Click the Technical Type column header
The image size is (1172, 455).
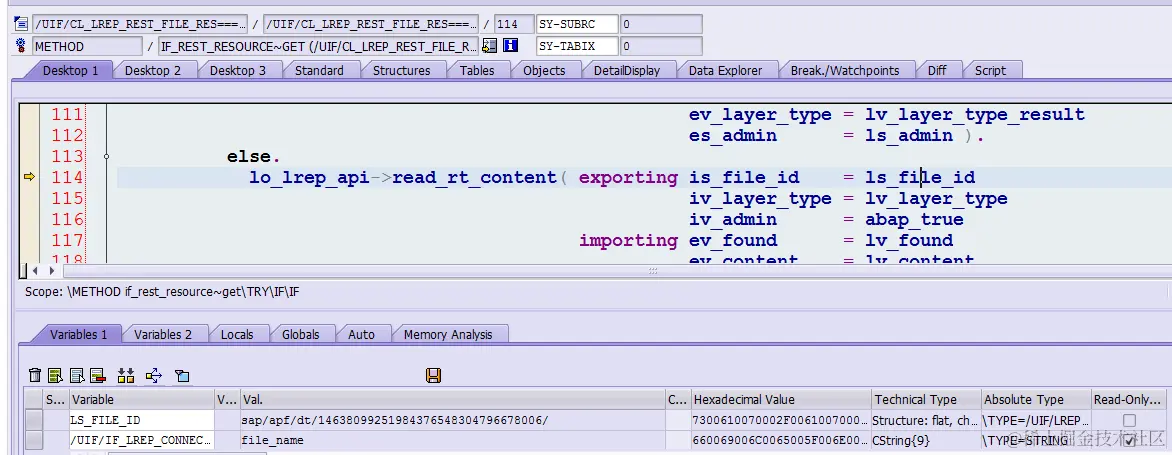click(926, 400)
